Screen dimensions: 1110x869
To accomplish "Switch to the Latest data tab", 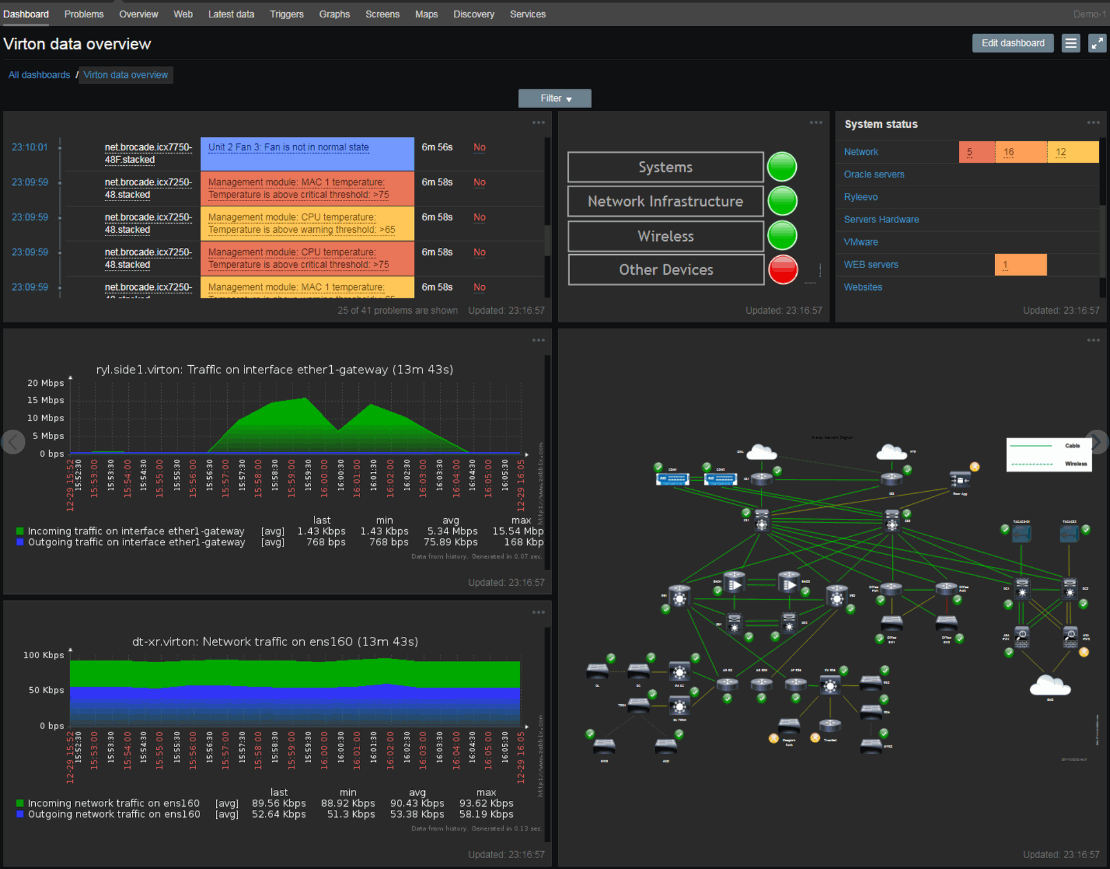I will (x=231, y=14).
